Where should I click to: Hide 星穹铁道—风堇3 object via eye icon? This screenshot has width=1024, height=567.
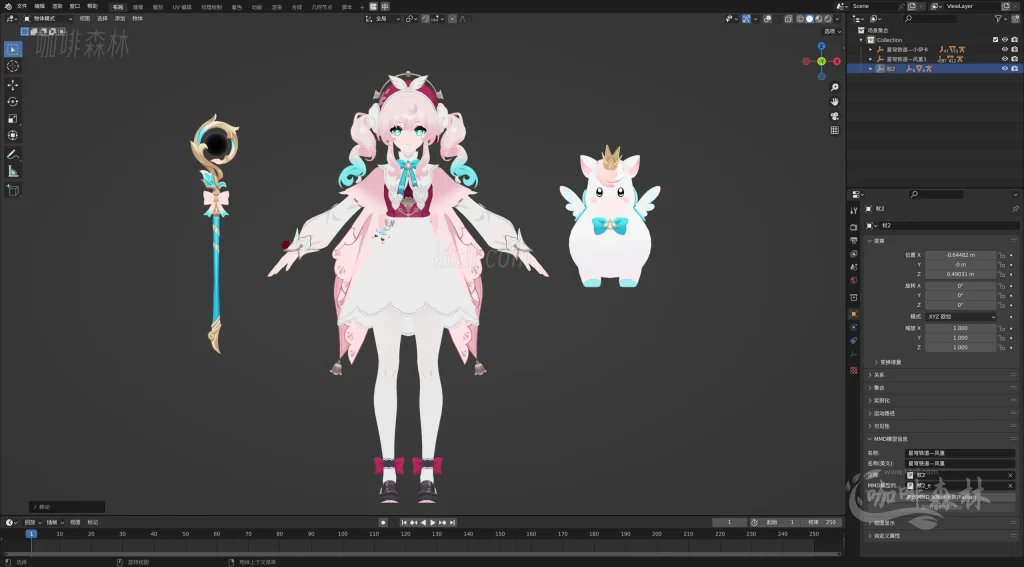point(1005,59)
